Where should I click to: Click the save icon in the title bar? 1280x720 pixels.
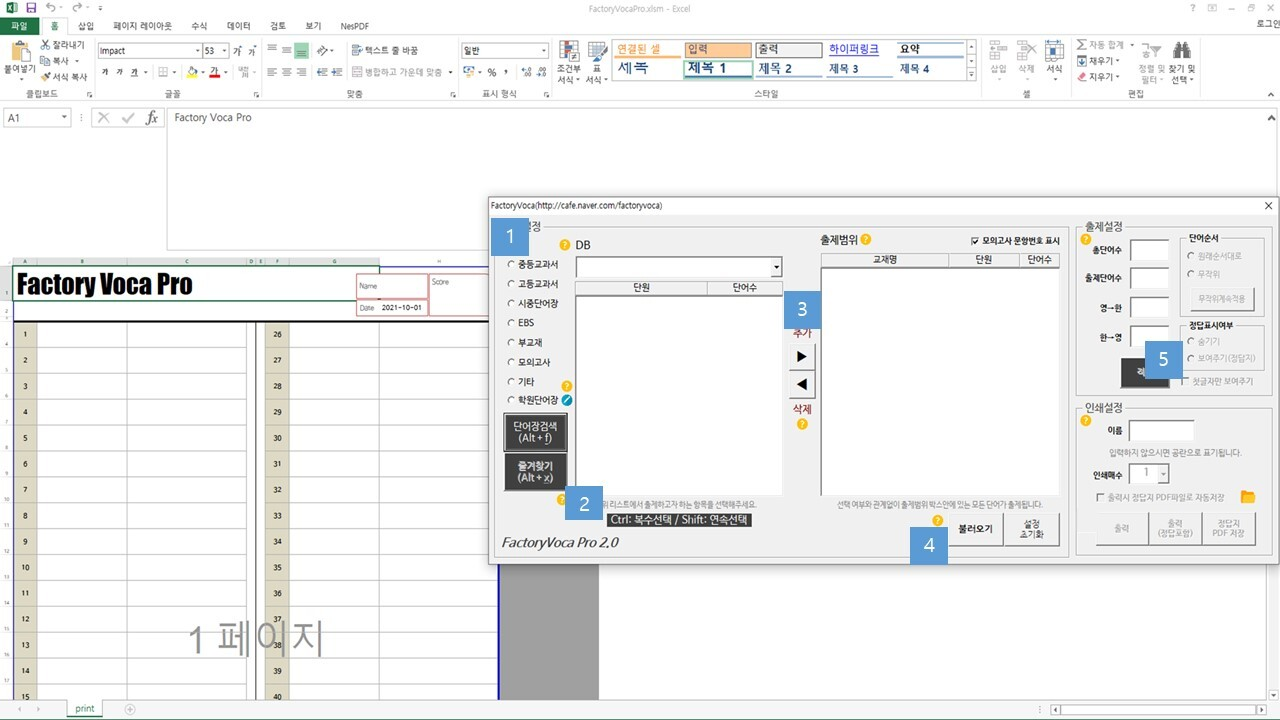coord(30,8)
